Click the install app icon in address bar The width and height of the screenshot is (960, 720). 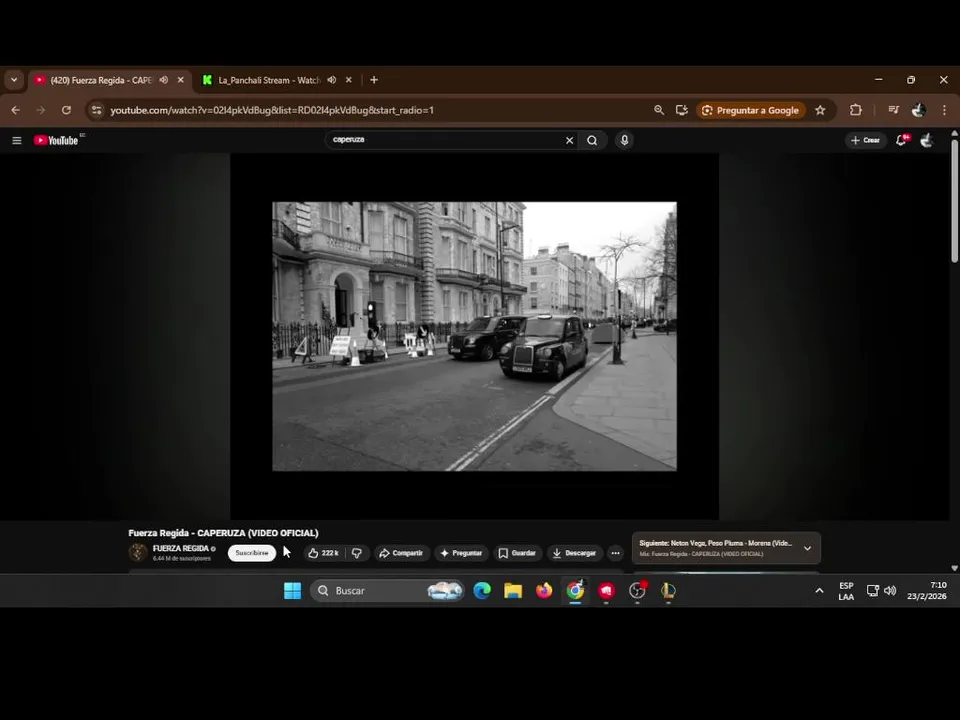(681, 110)
